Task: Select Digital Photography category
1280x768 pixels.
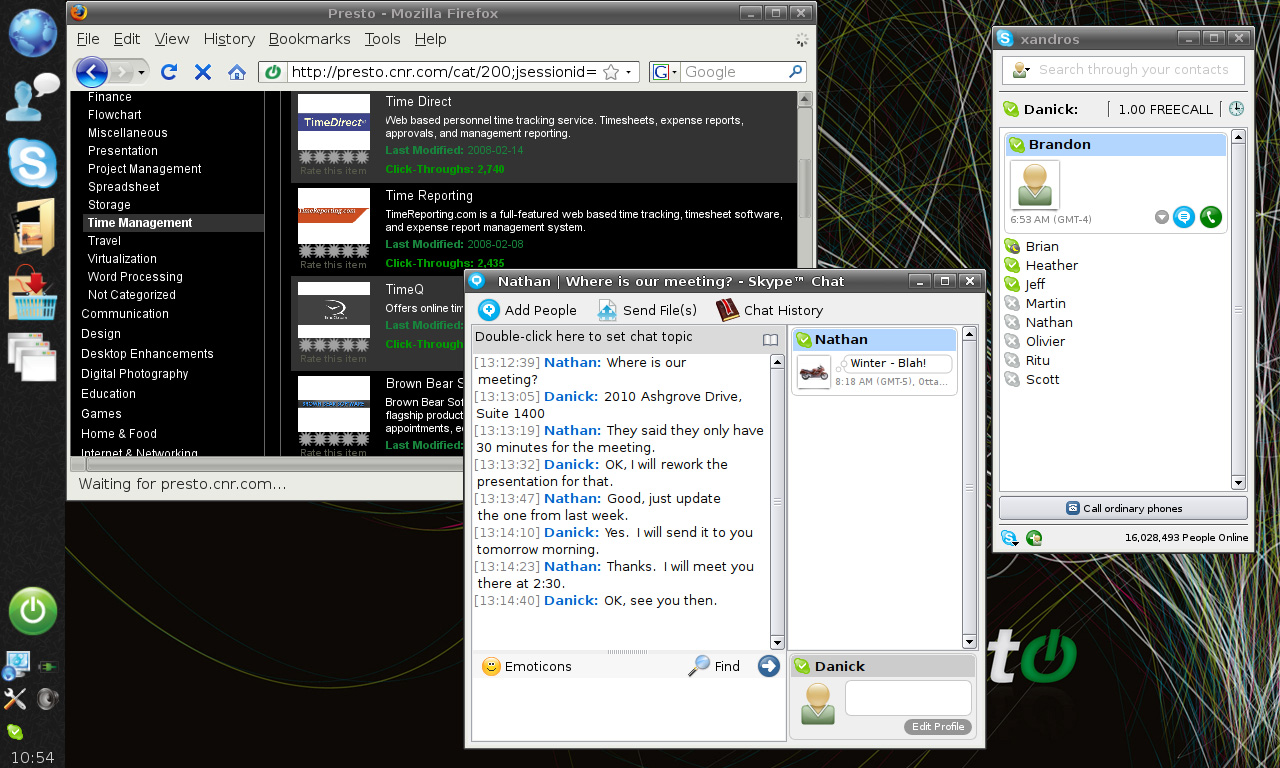Action: [135, 374]
